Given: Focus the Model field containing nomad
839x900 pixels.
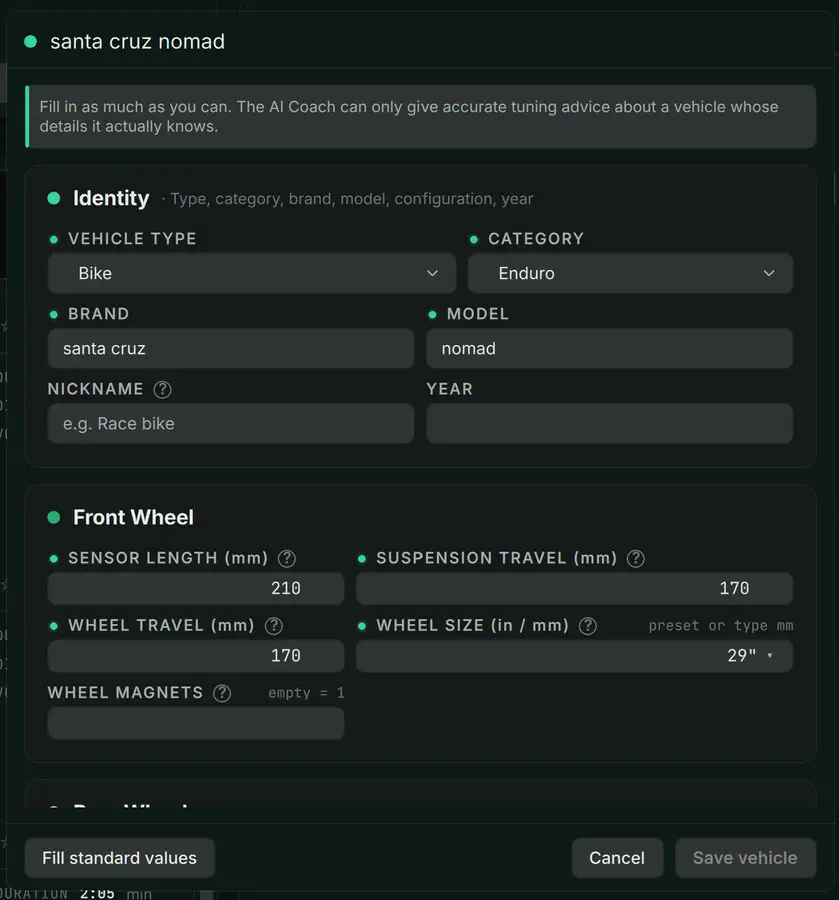Looking at the screenshot, I should click(x=609, y=348).
